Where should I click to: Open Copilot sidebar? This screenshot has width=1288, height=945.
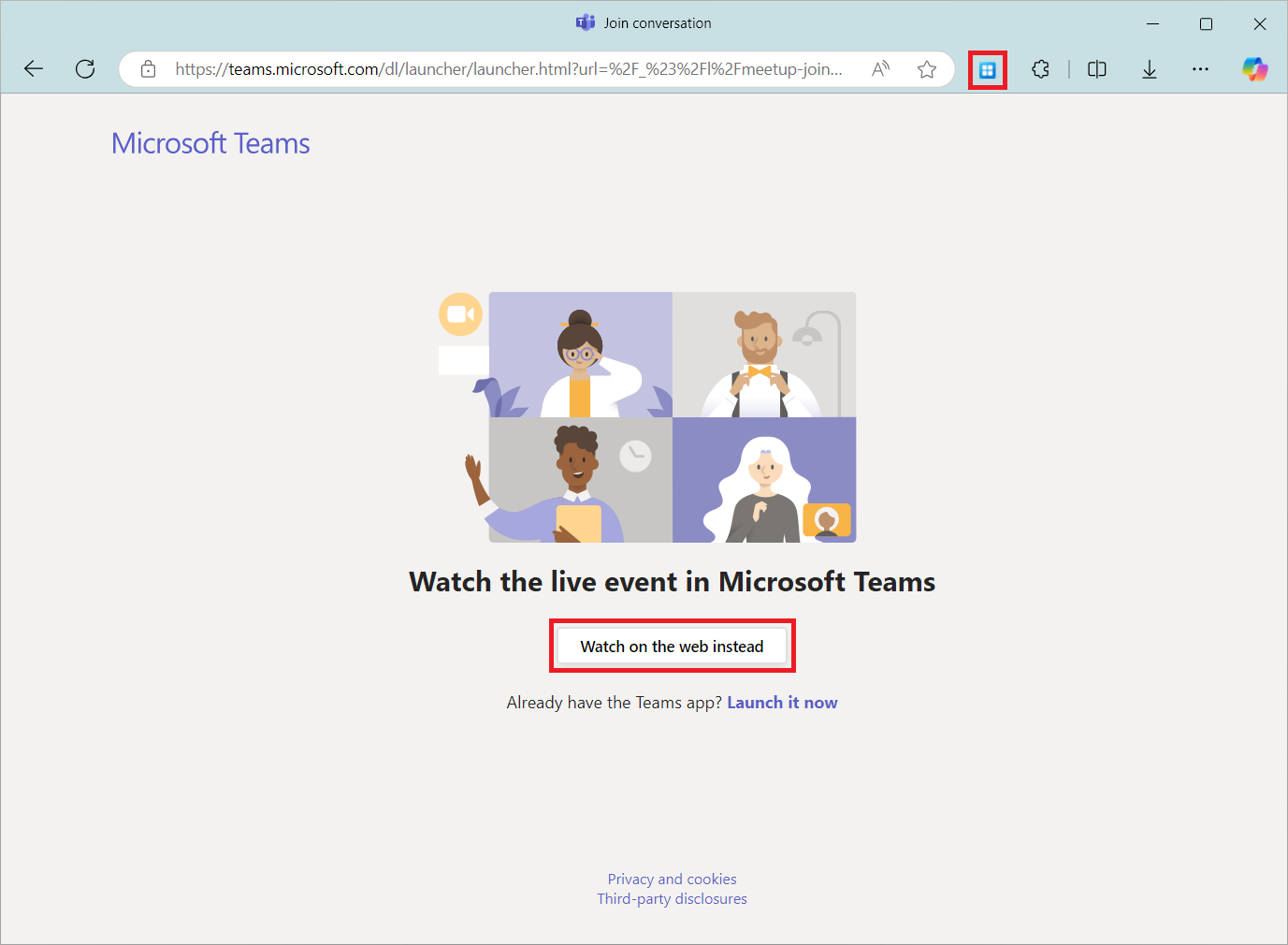[x=1254, y=69]
